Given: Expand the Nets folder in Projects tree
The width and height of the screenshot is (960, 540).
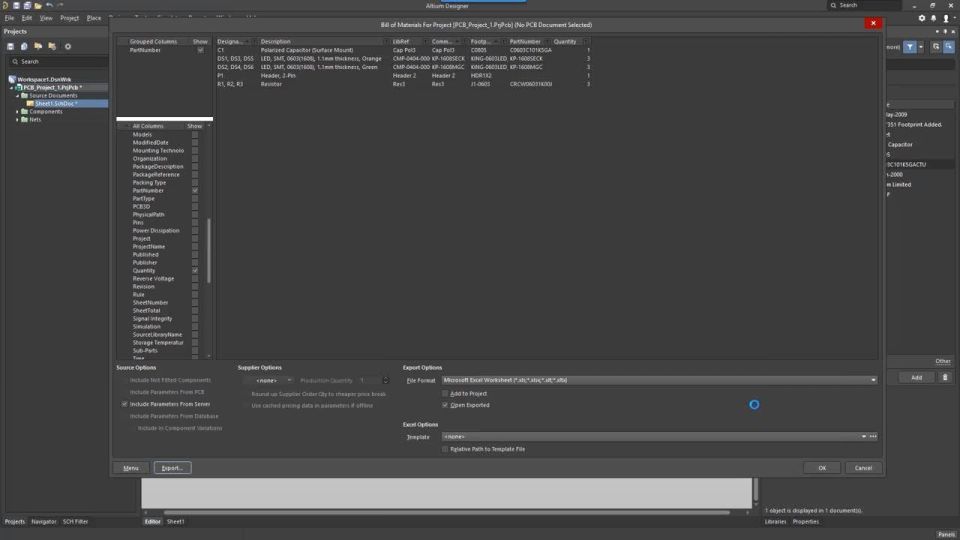Looking at the screenshot, I should coord(17,120).
